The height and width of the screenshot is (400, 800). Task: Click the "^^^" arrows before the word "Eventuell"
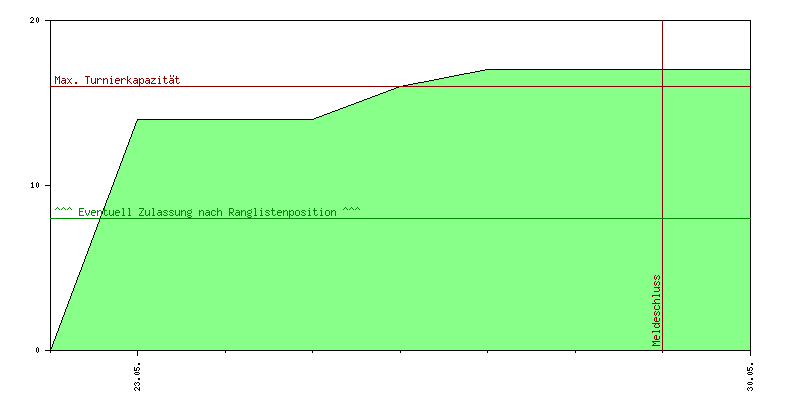click(63, 212)
